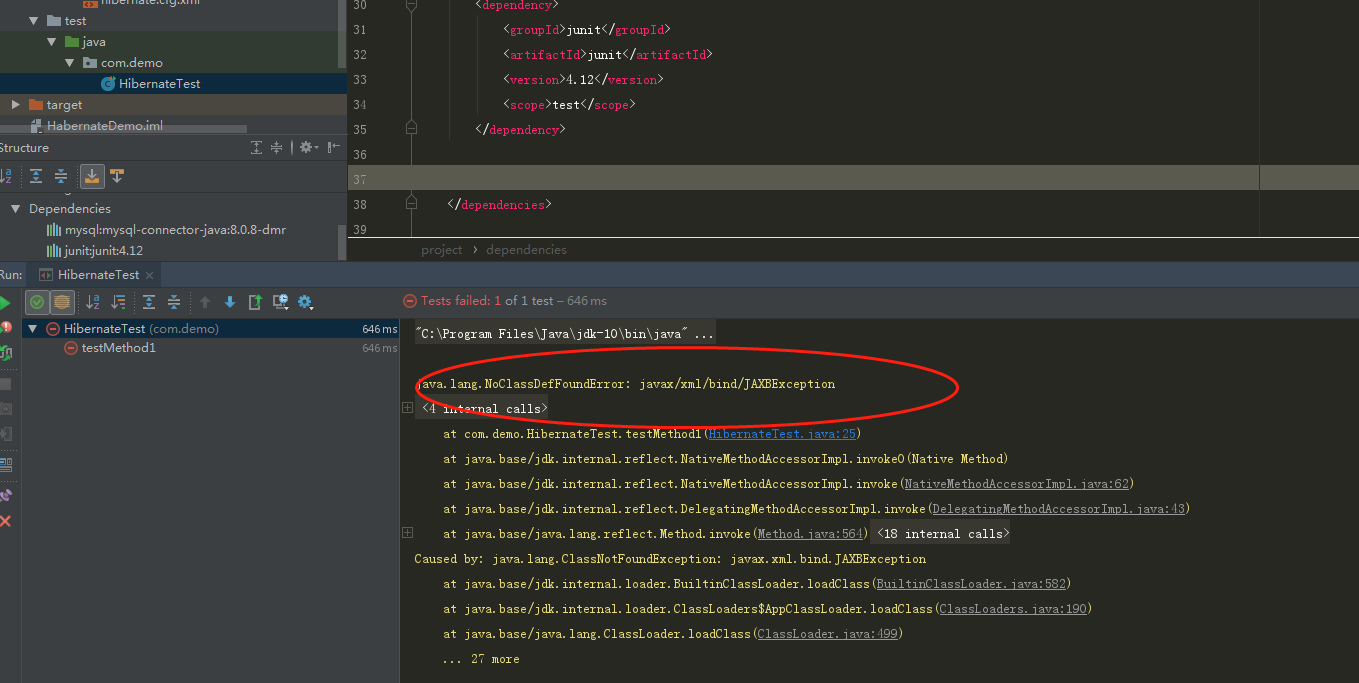
Task: Expand all nodes in the test results tree
Action: (149, 301)
